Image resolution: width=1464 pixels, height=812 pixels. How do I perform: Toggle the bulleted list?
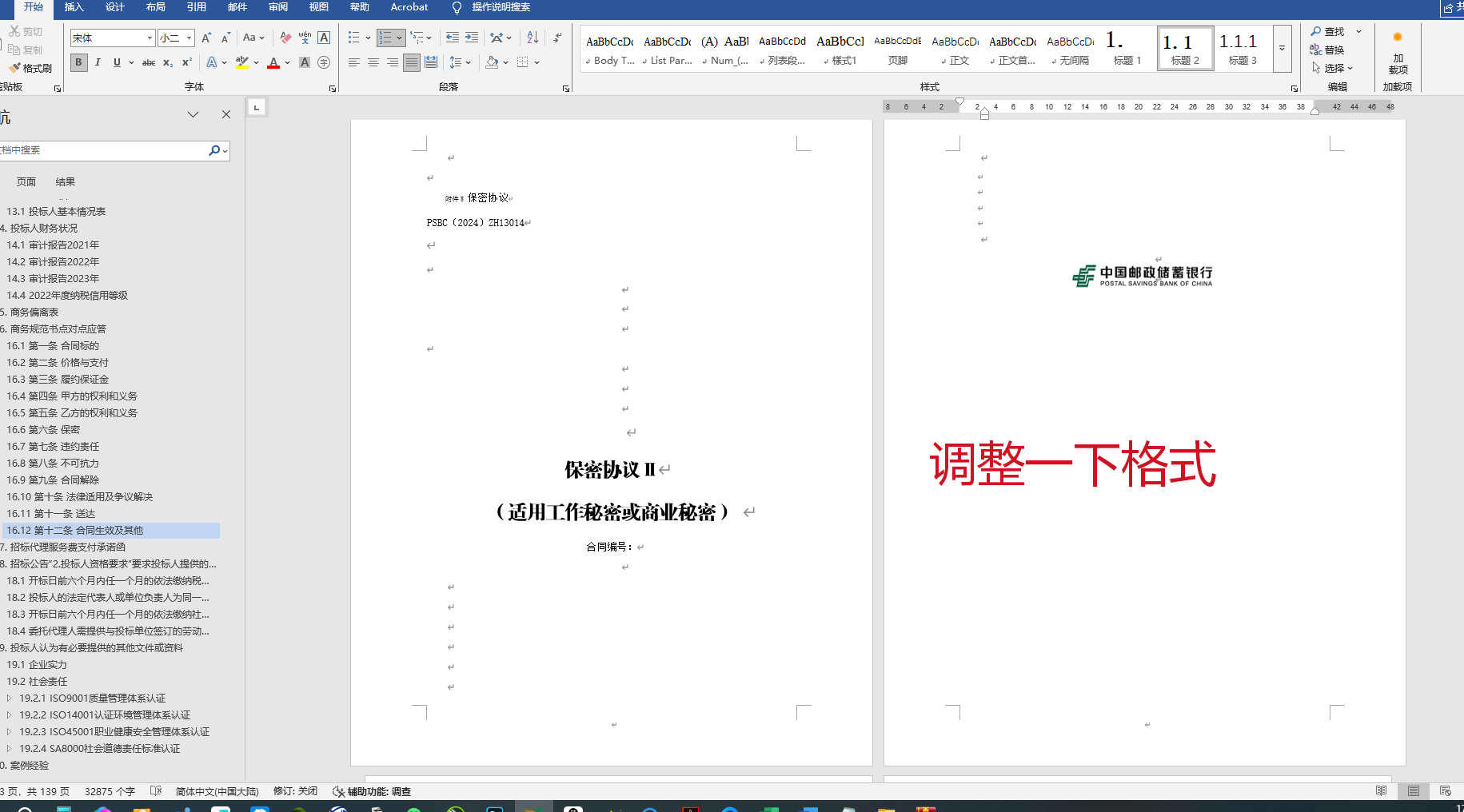pos(354,38)
